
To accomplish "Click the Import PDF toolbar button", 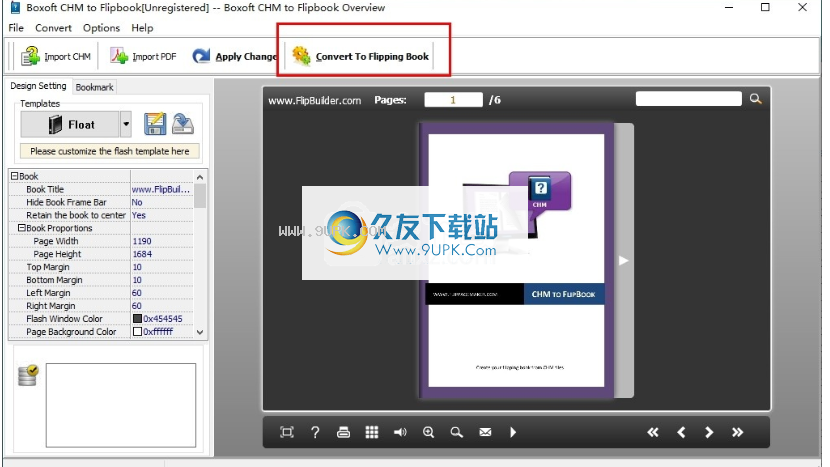I will (143, 56).
